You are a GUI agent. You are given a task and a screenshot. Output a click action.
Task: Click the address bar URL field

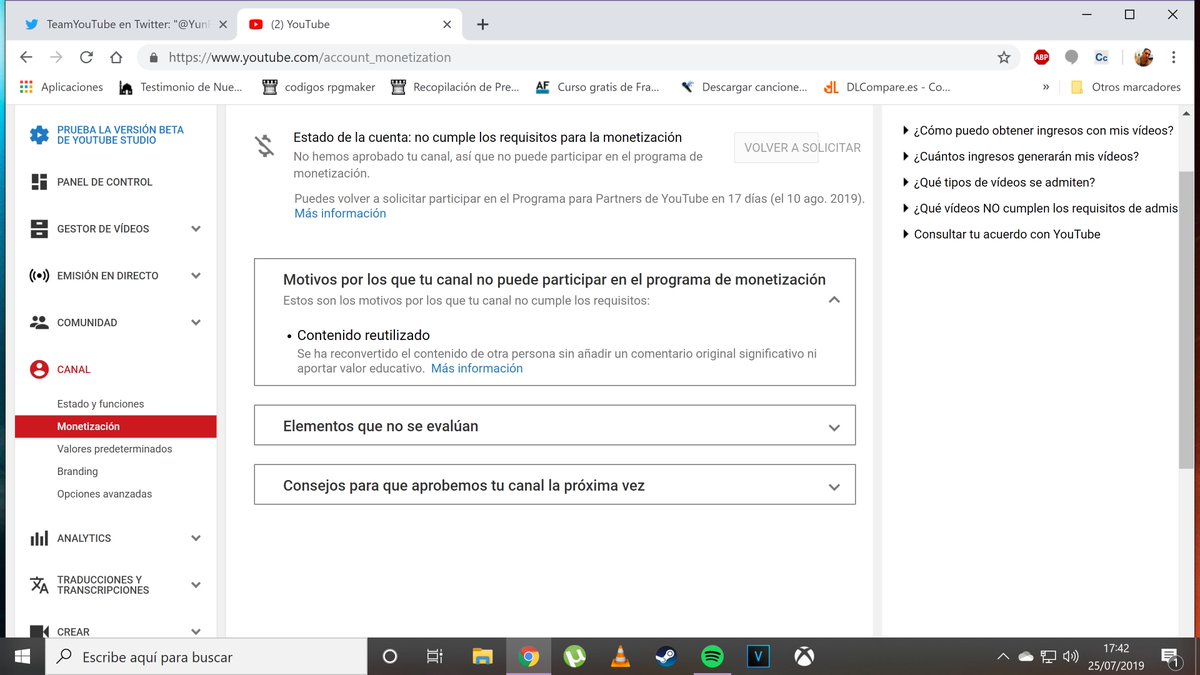coord(578,58)
